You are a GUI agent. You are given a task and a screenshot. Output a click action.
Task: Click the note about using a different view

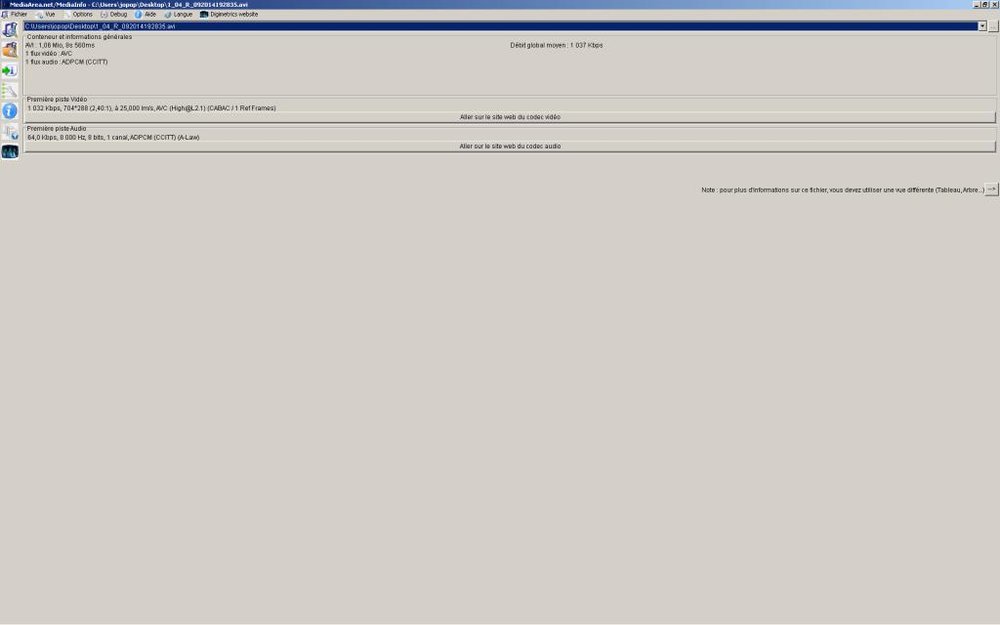(x=842, y=190)
